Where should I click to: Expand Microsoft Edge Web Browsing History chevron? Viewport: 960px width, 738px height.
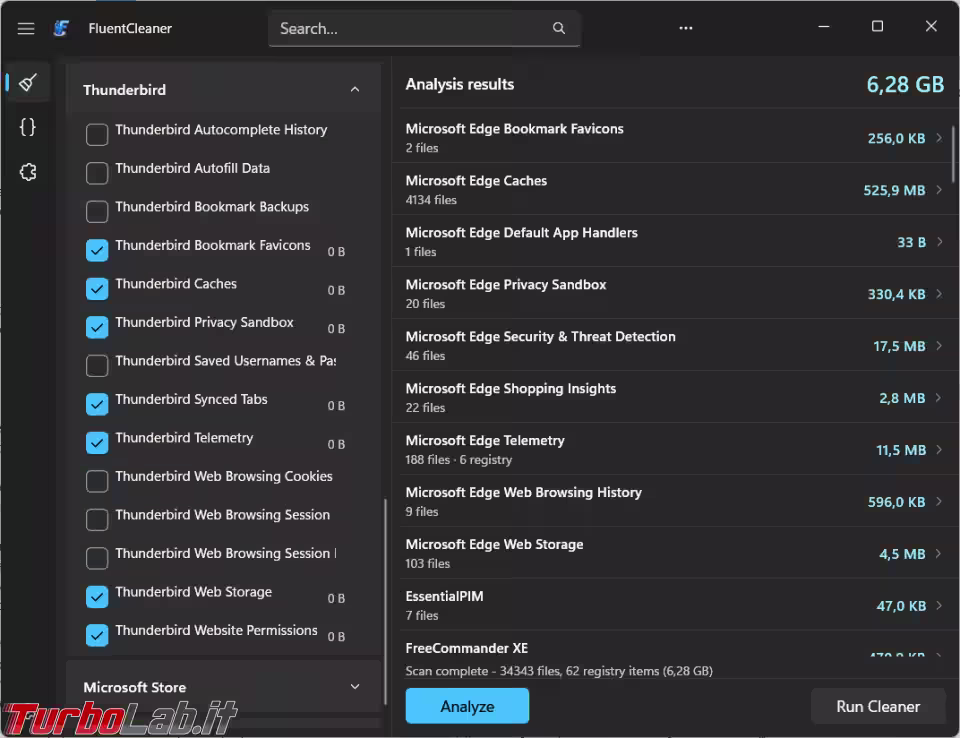pyautogui.click(x=939, y=502)
